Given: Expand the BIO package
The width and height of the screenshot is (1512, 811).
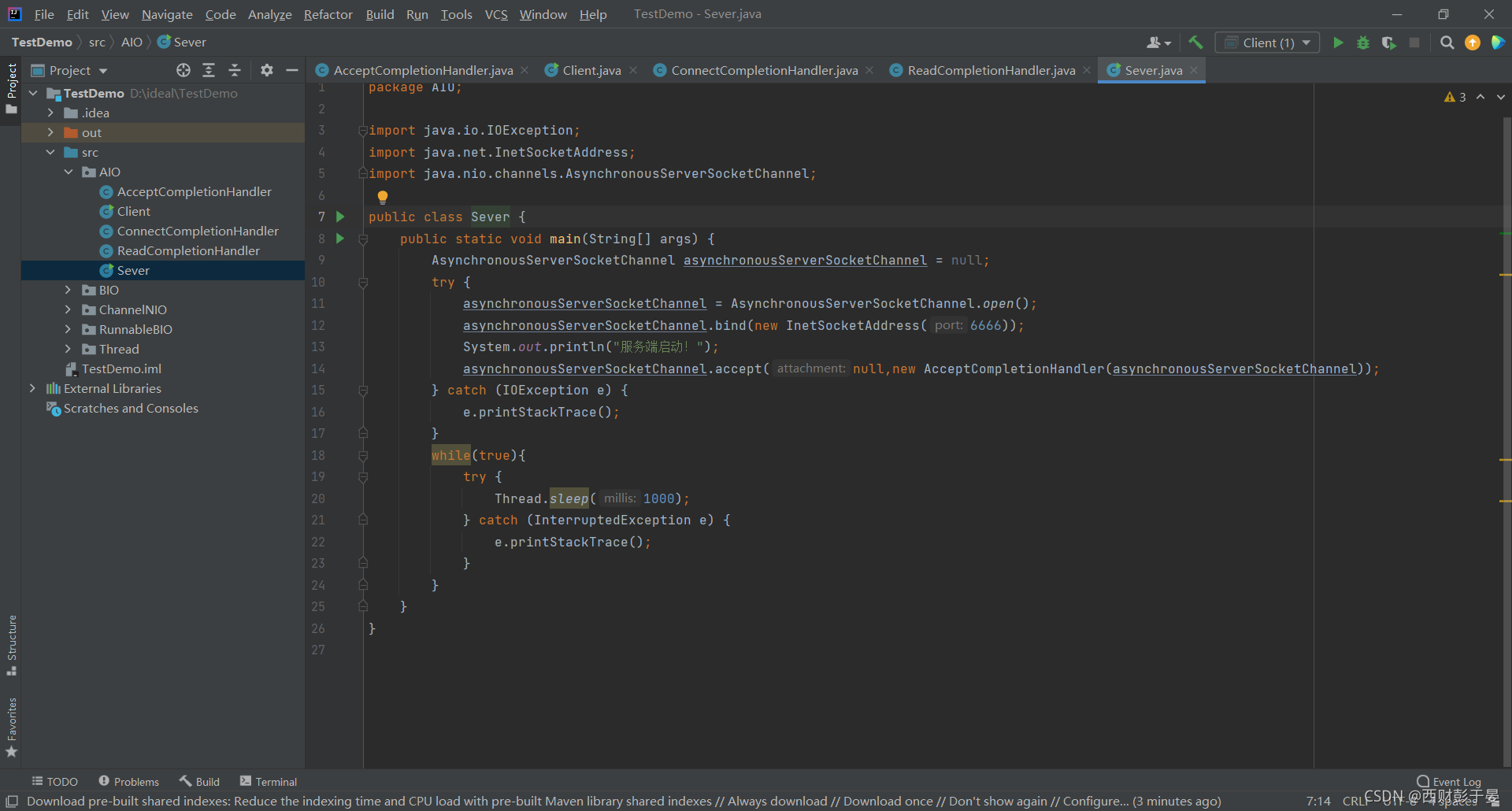Looking at the screenshot, I should tap(68, 290).
